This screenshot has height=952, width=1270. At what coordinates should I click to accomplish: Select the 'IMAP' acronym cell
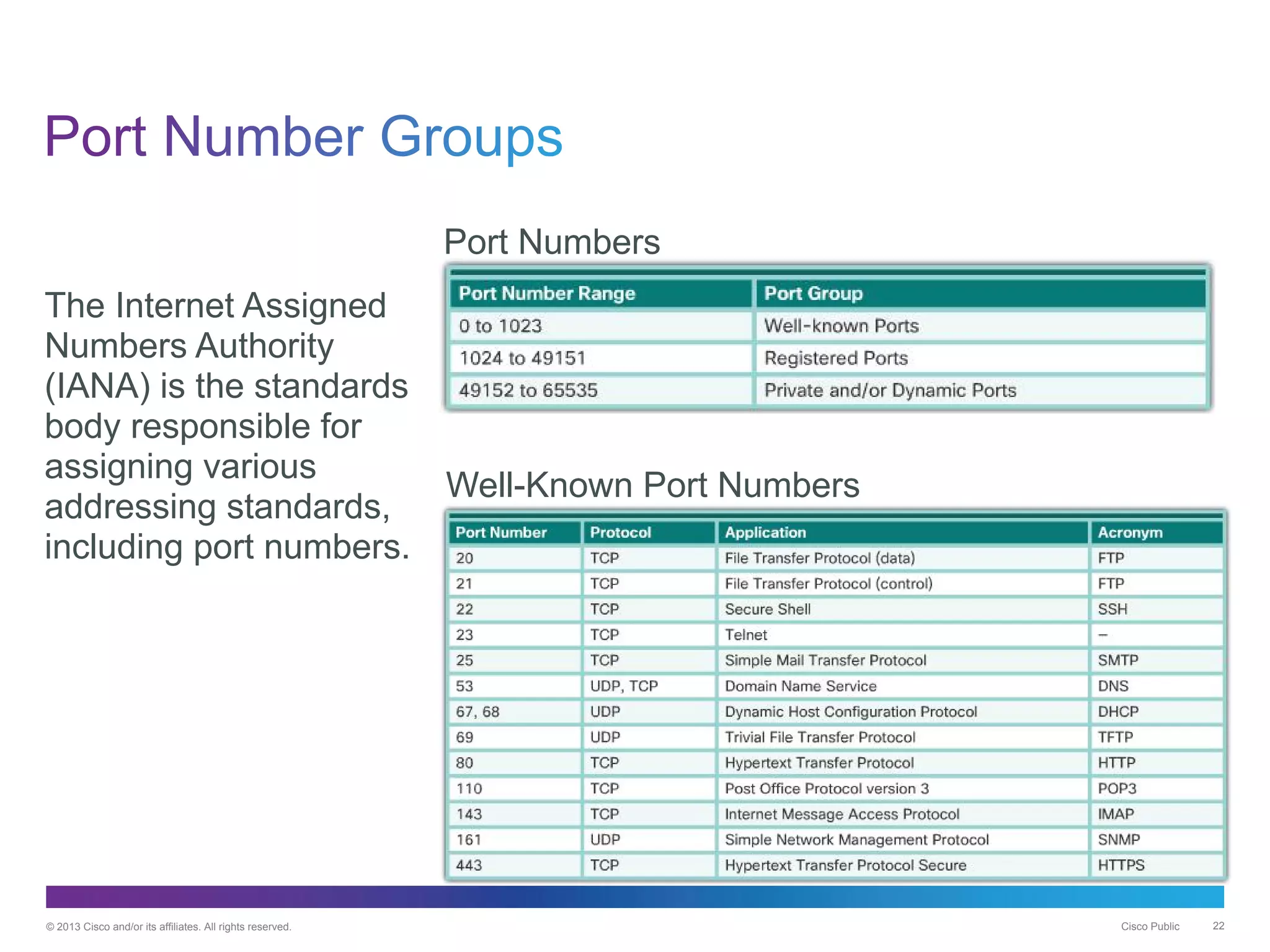point(1157,814)
